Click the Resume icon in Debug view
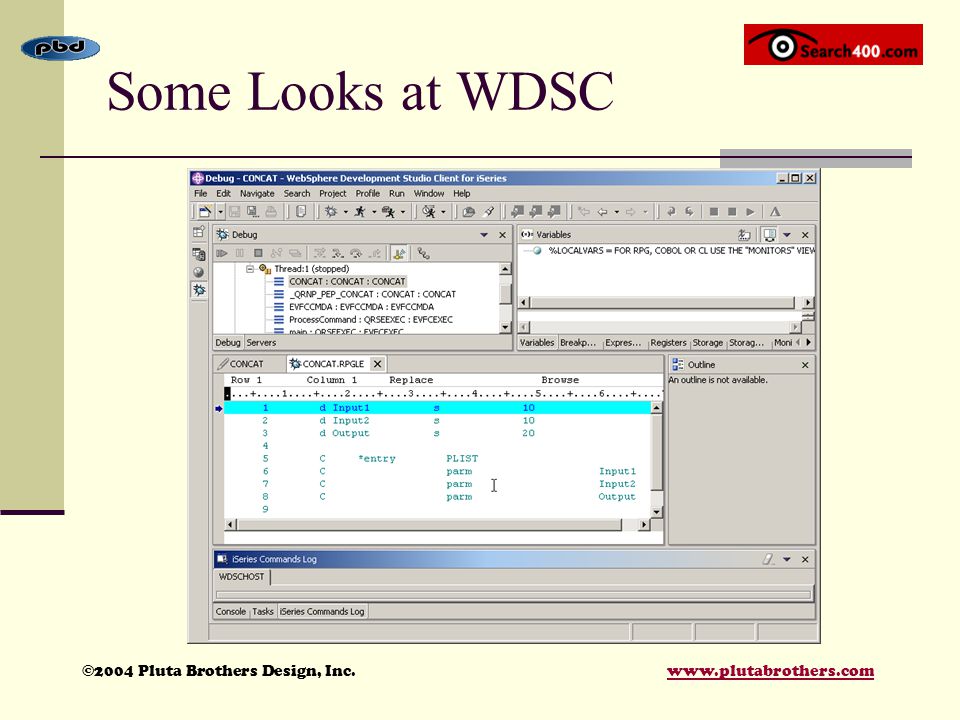The width and height of the screenshot is (960, 720). (222, 253)
